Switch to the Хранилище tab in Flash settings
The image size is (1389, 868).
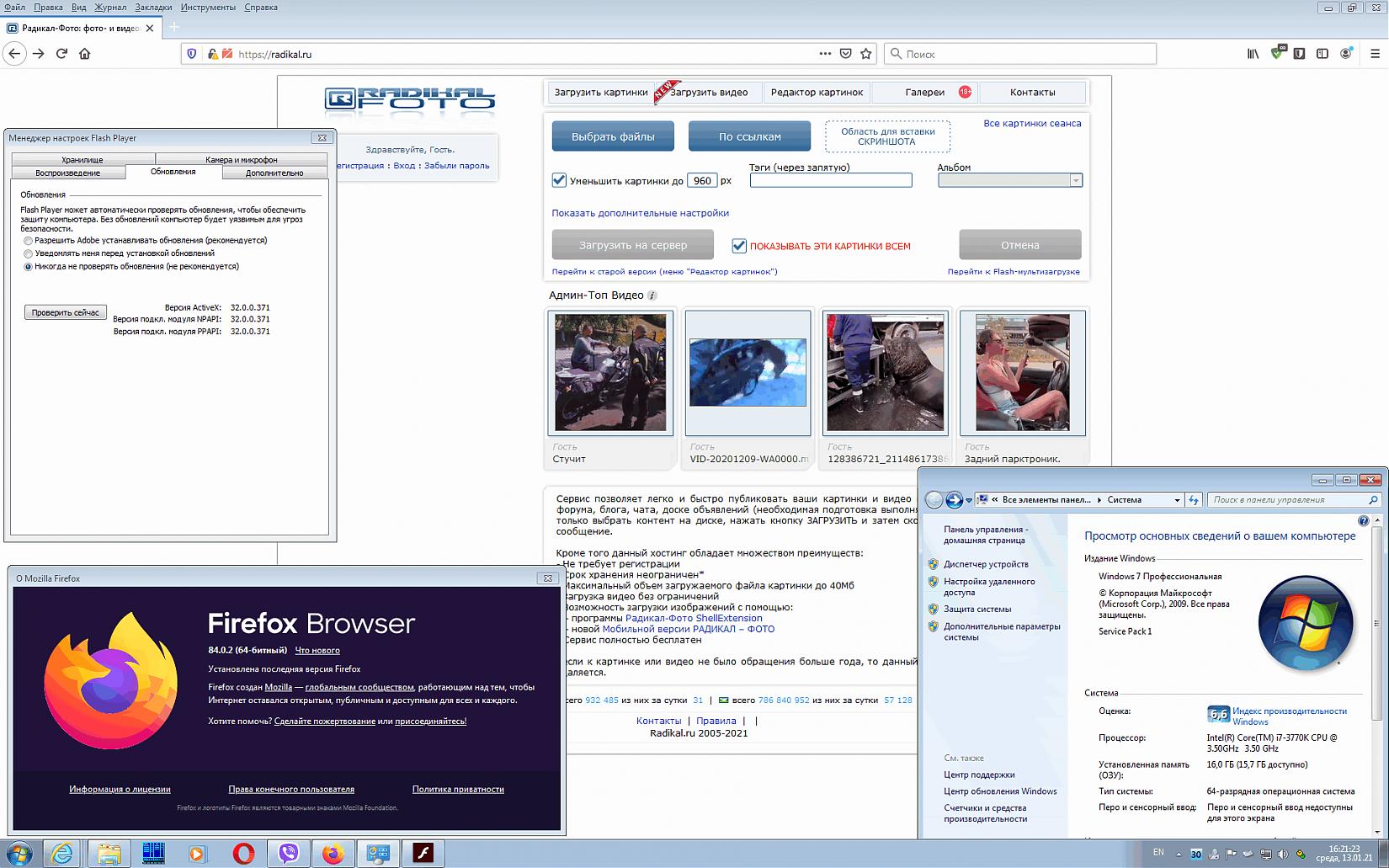click(82, 159)
